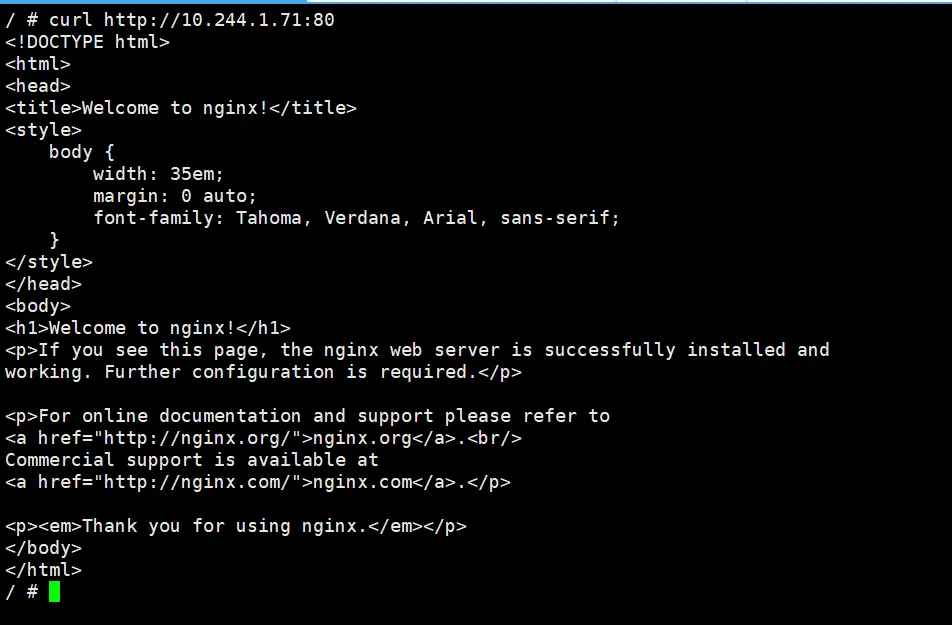Viewport: 952px width, 625px height.
Task: Click the "Commercial support is available at" line
Action: (192, 460)
